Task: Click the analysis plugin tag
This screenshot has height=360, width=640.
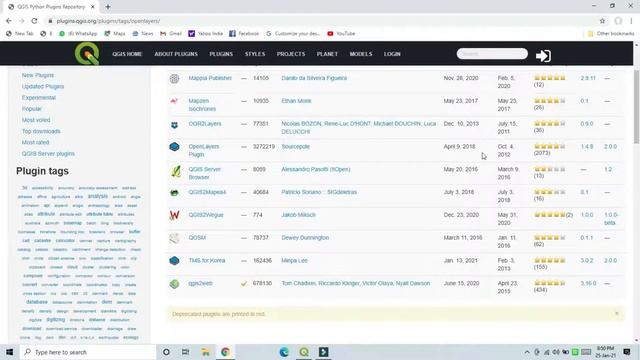Action: tap(98, 196)
